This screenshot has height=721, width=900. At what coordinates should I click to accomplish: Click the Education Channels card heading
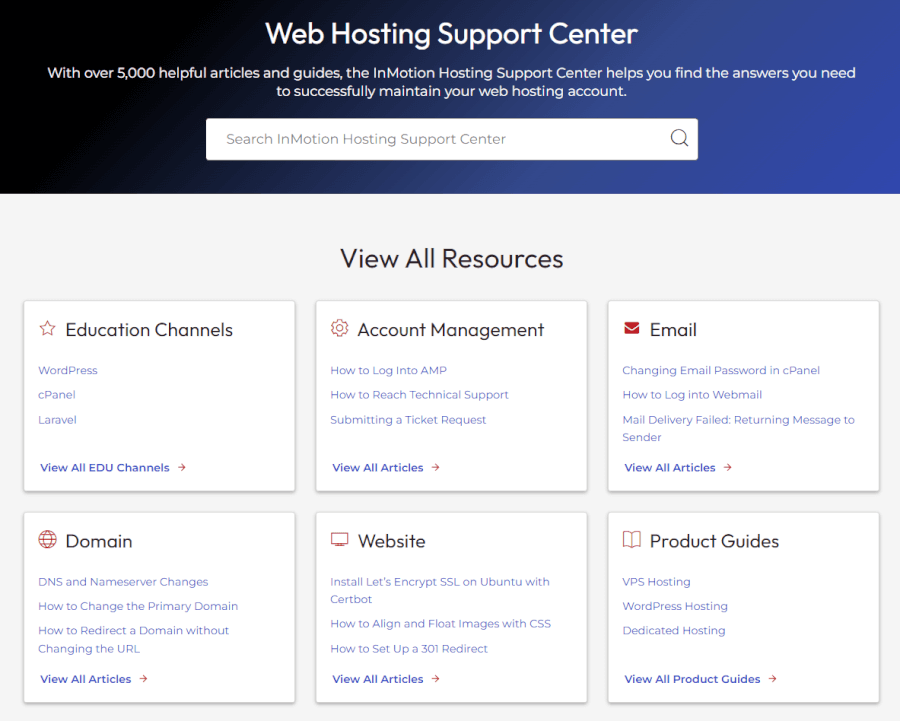click(x=149, y=330)
